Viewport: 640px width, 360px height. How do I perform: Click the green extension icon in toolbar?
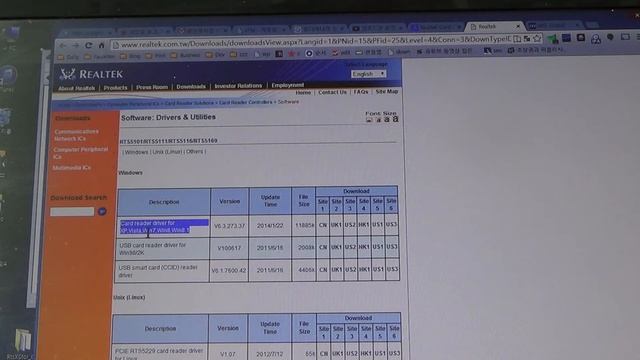553,39
